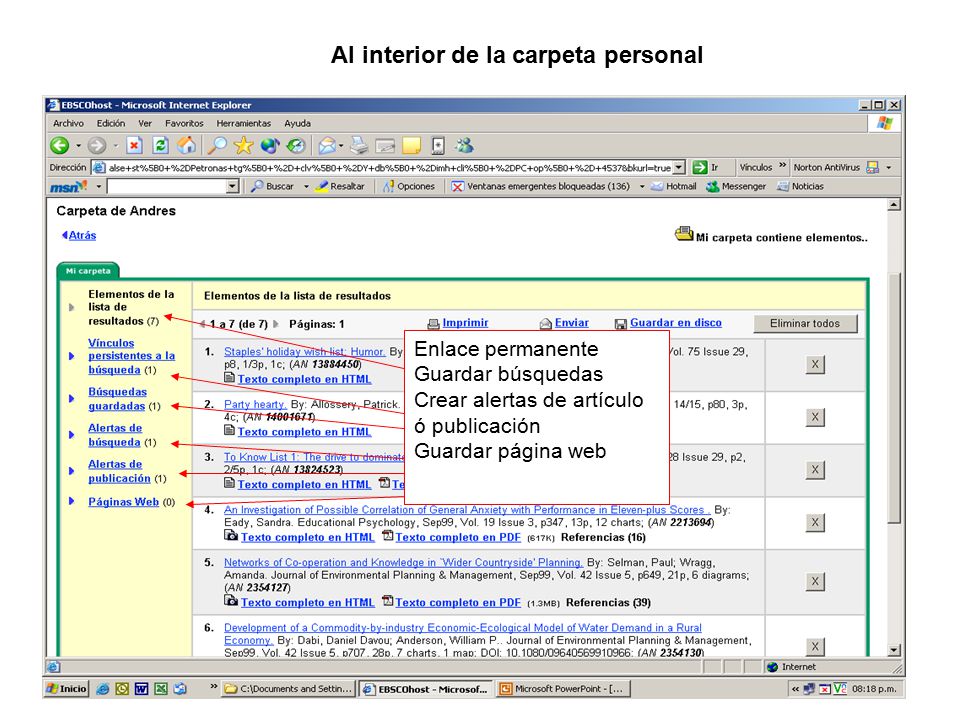Click the Enviar link
The height and width of the screenshot is (720, 960).
pos(572,323)
